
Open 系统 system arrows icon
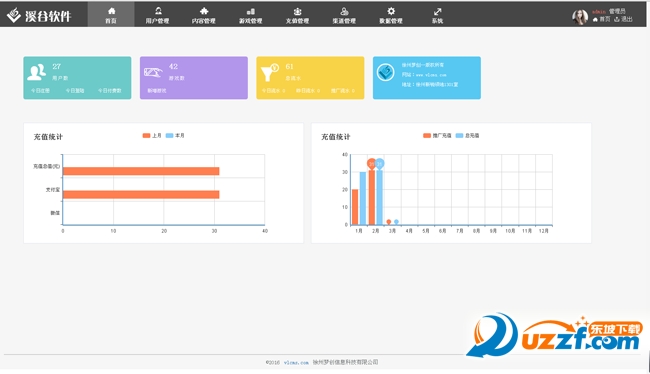coord(437,12)
